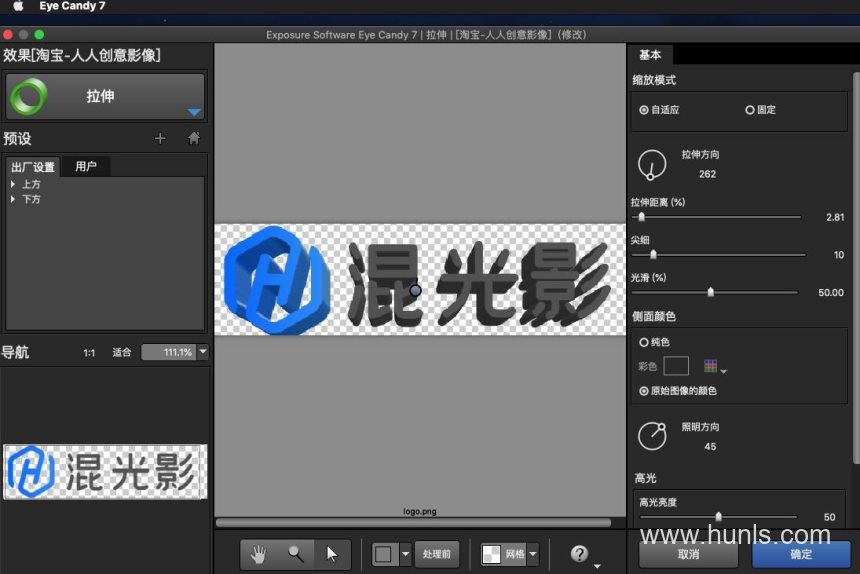Click the 确定 confirm button
Screen dimensions: 860x574
click(801, 554)
